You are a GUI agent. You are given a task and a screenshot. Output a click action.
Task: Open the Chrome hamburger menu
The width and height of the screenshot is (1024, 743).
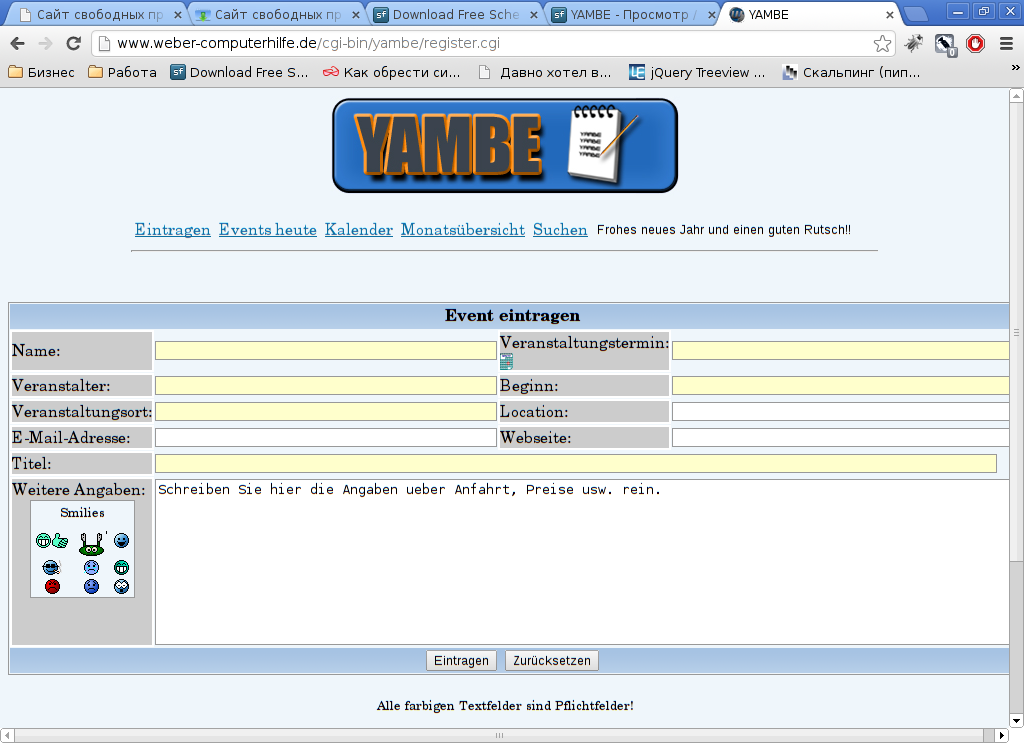point(1006,43)
